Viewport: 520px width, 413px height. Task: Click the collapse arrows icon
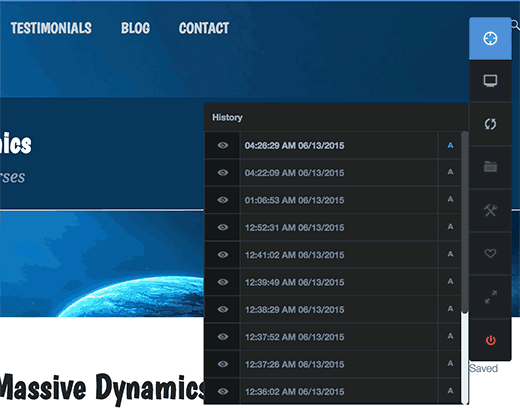coord(491,297)
